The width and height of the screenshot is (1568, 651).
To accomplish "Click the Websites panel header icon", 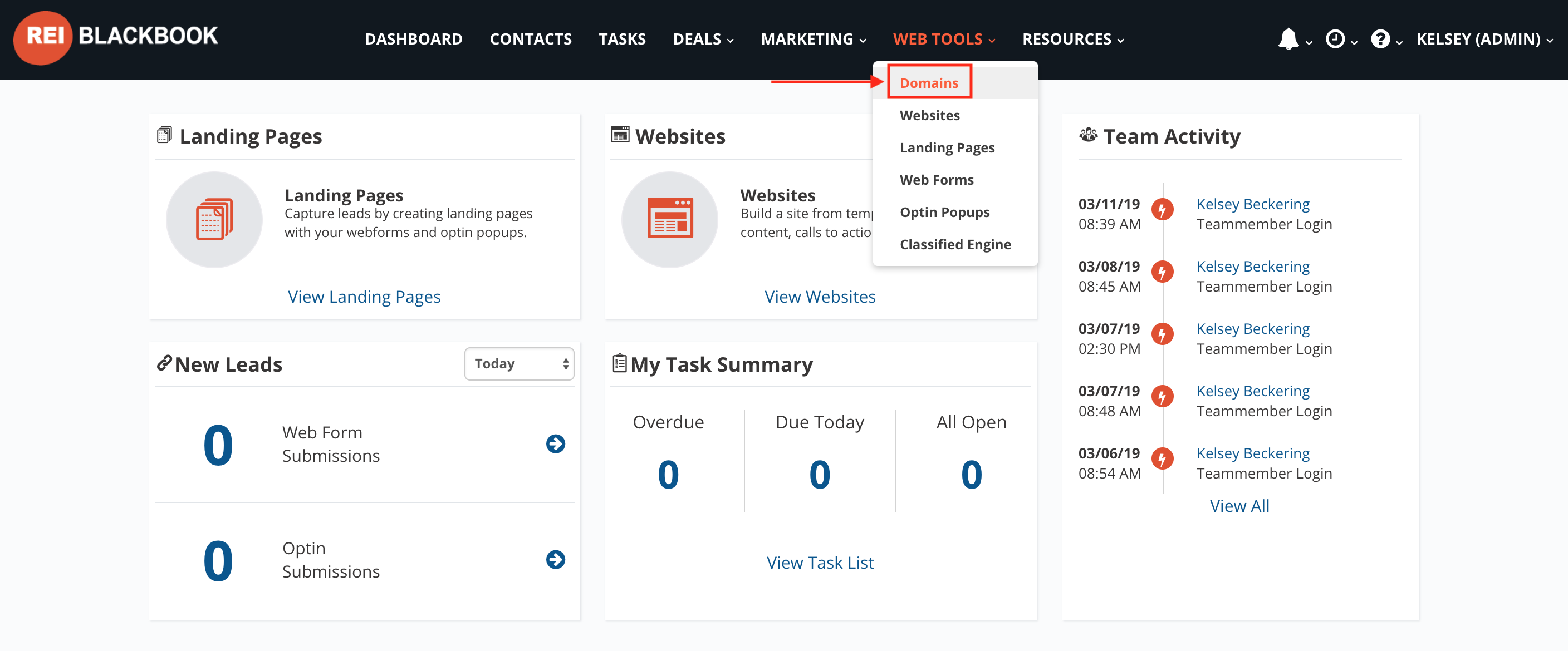I will pos(620,135).
